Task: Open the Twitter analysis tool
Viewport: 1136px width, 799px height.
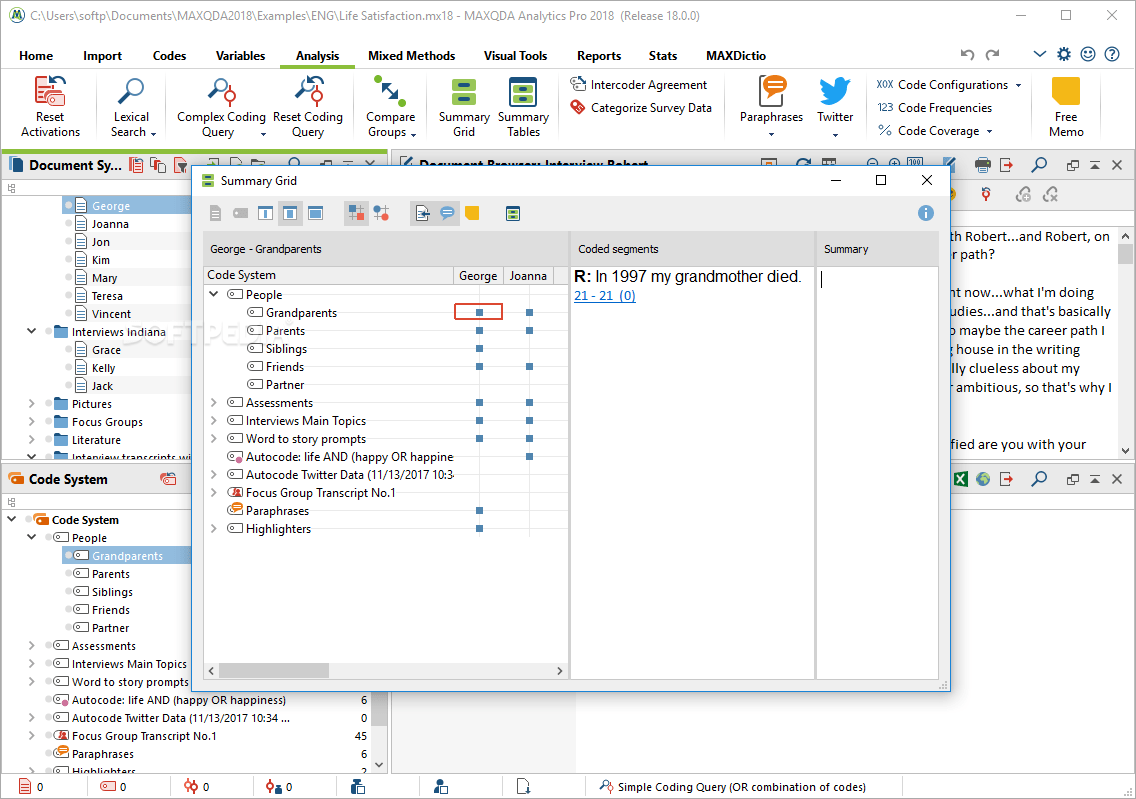Action: click(835, 107)
